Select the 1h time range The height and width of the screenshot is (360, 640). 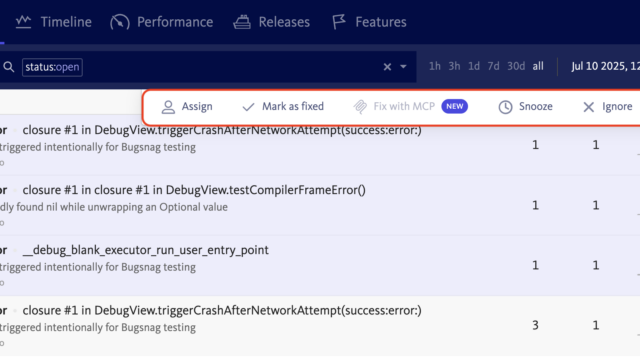[434, 66]
